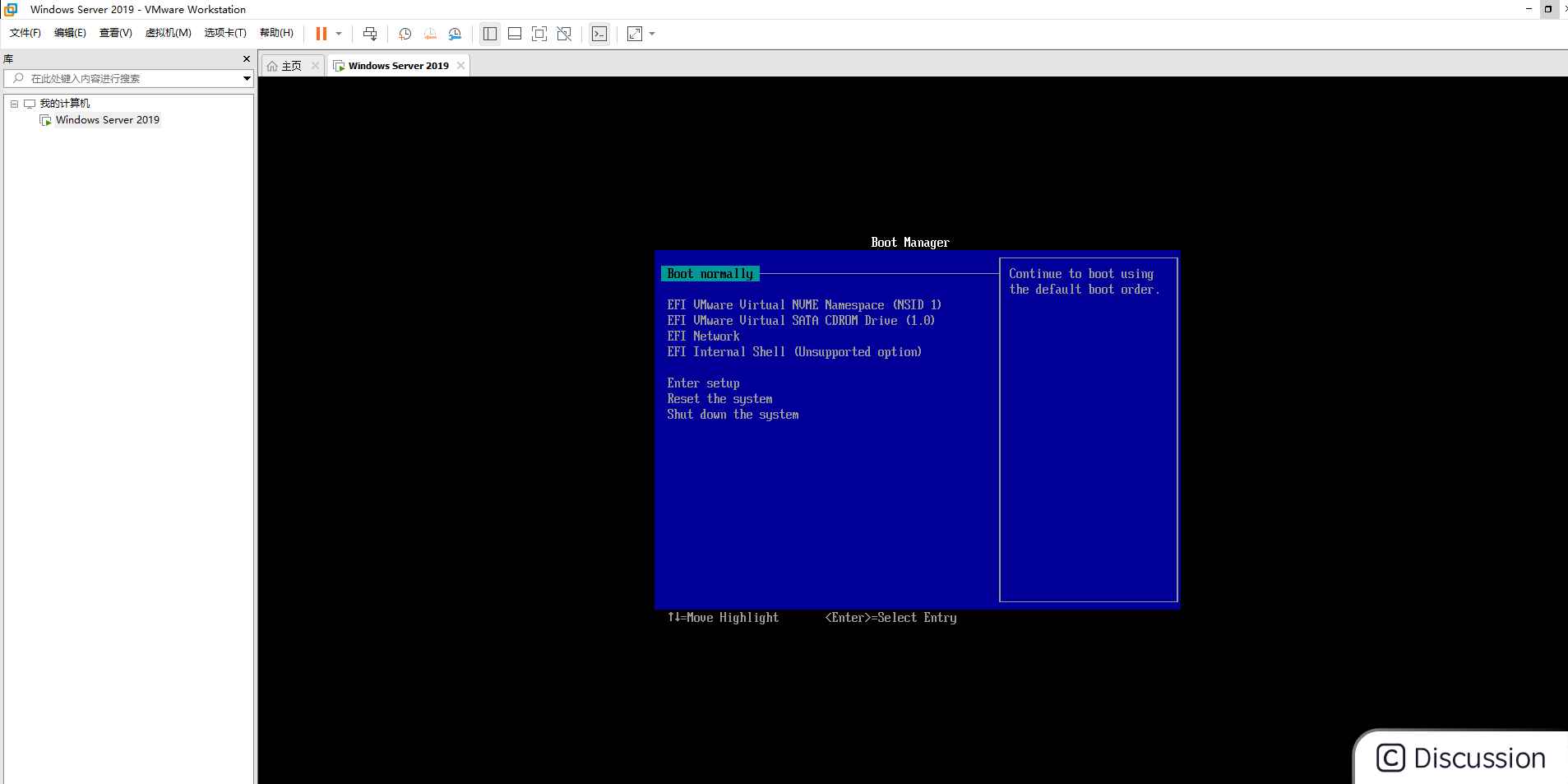Open the suspend button dropdown arrow
The width and height of the screenshot is (1568, 784).
pos(337,34)
